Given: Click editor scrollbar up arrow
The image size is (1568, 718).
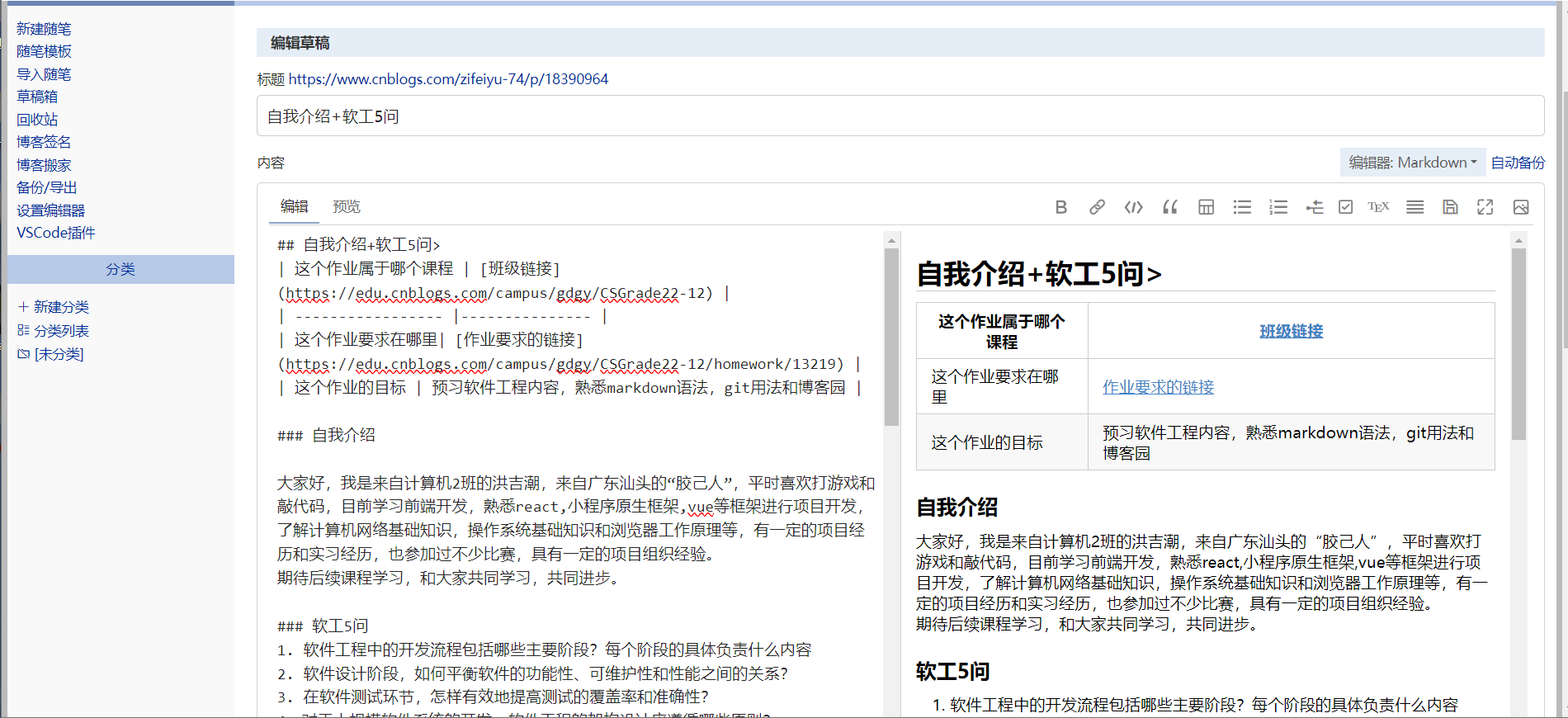Looking at the screenshot, I should (891, 240).
